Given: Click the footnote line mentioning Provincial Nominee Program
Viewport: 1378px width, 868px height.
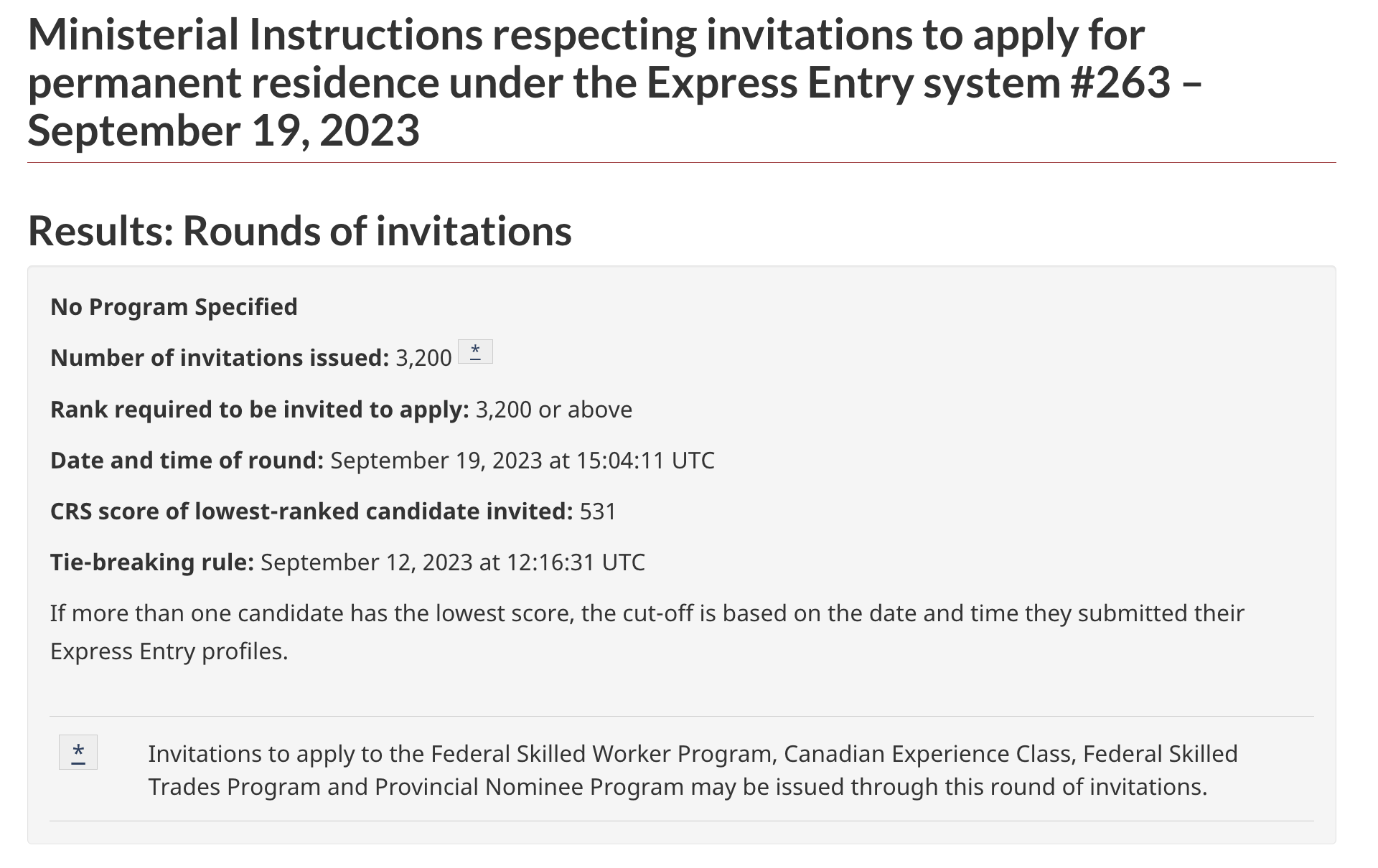Looking at the screenshot, I should (x=678, y=787).
